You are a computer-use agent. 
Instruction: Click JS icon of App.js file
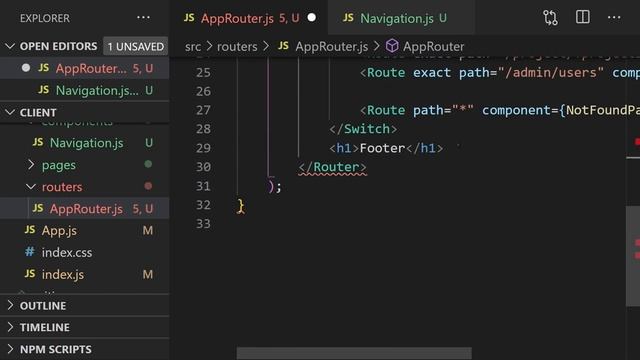point(30,230)
